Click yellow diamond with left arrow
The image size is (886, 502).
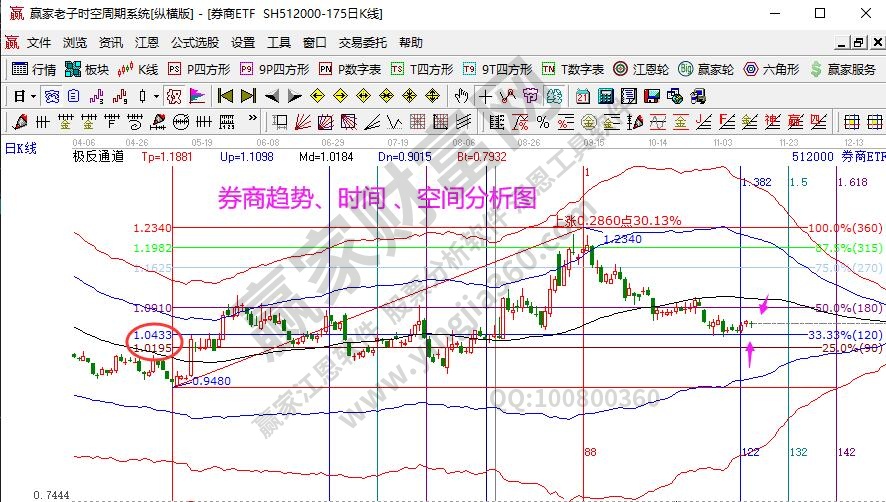click(317, 96)
